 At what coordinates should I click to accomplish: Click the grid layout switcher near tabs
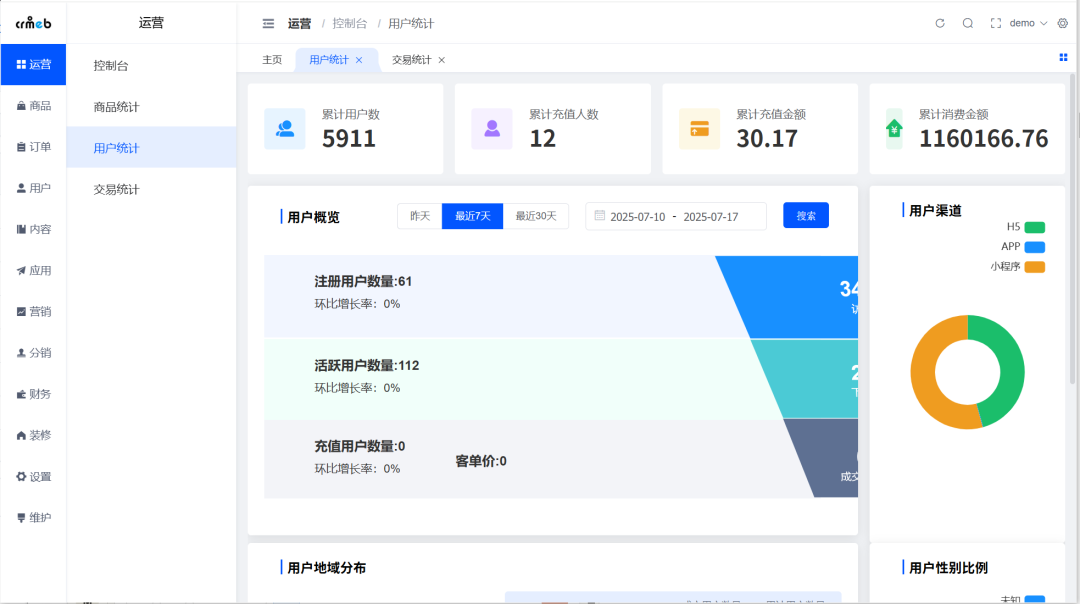coord(1062,59)
